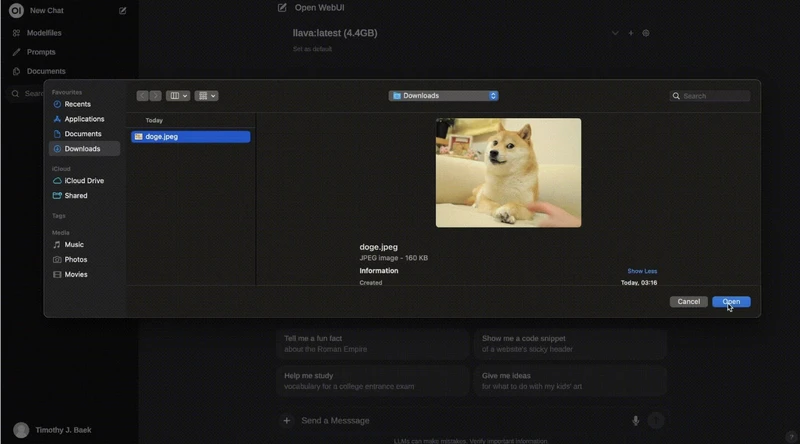The width and height of the screenshot is (800, 444).
Task: Go back with the dialog back arrow
Action: pyautogui.click(x=142, y=95)
